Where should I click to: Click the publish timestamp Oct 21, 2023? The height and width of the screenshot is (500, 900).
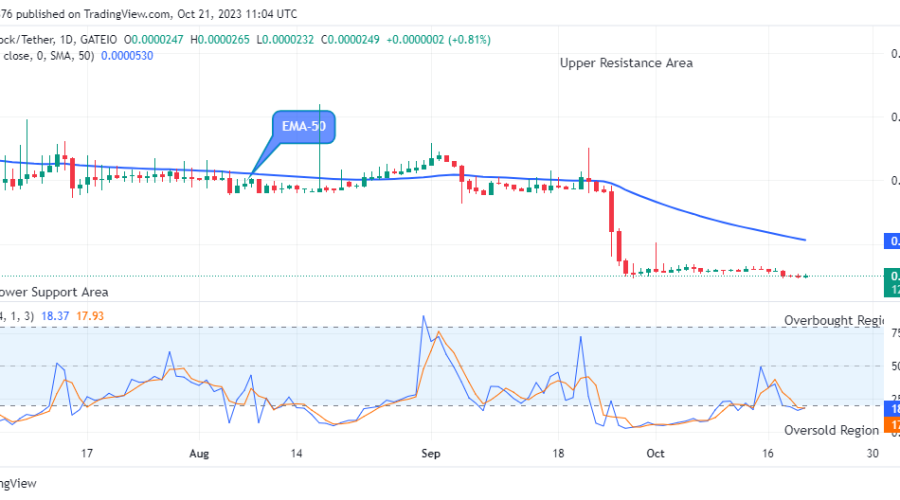click(x=208, y=14)
